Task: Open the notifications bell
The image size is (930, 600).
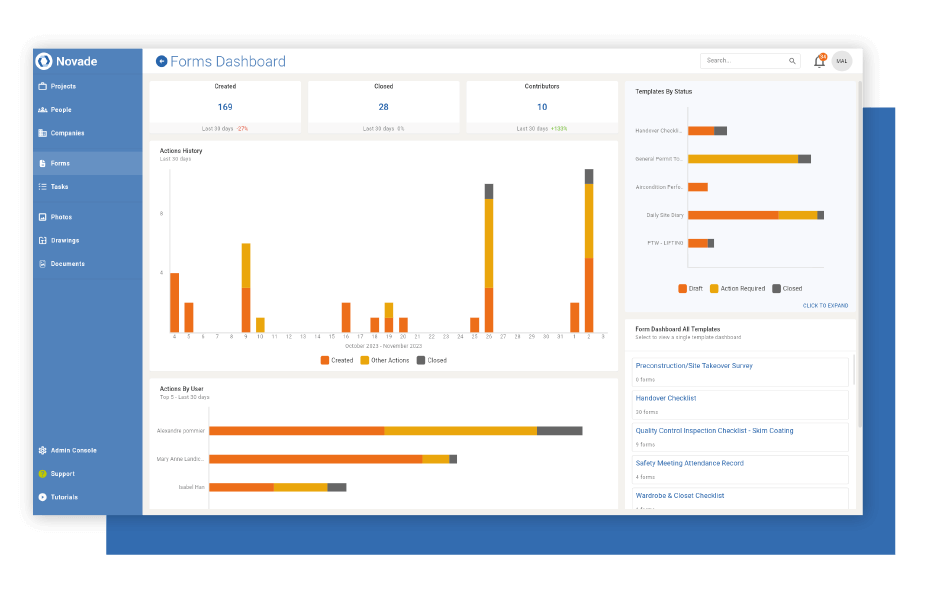Action: tap(819, 60)
